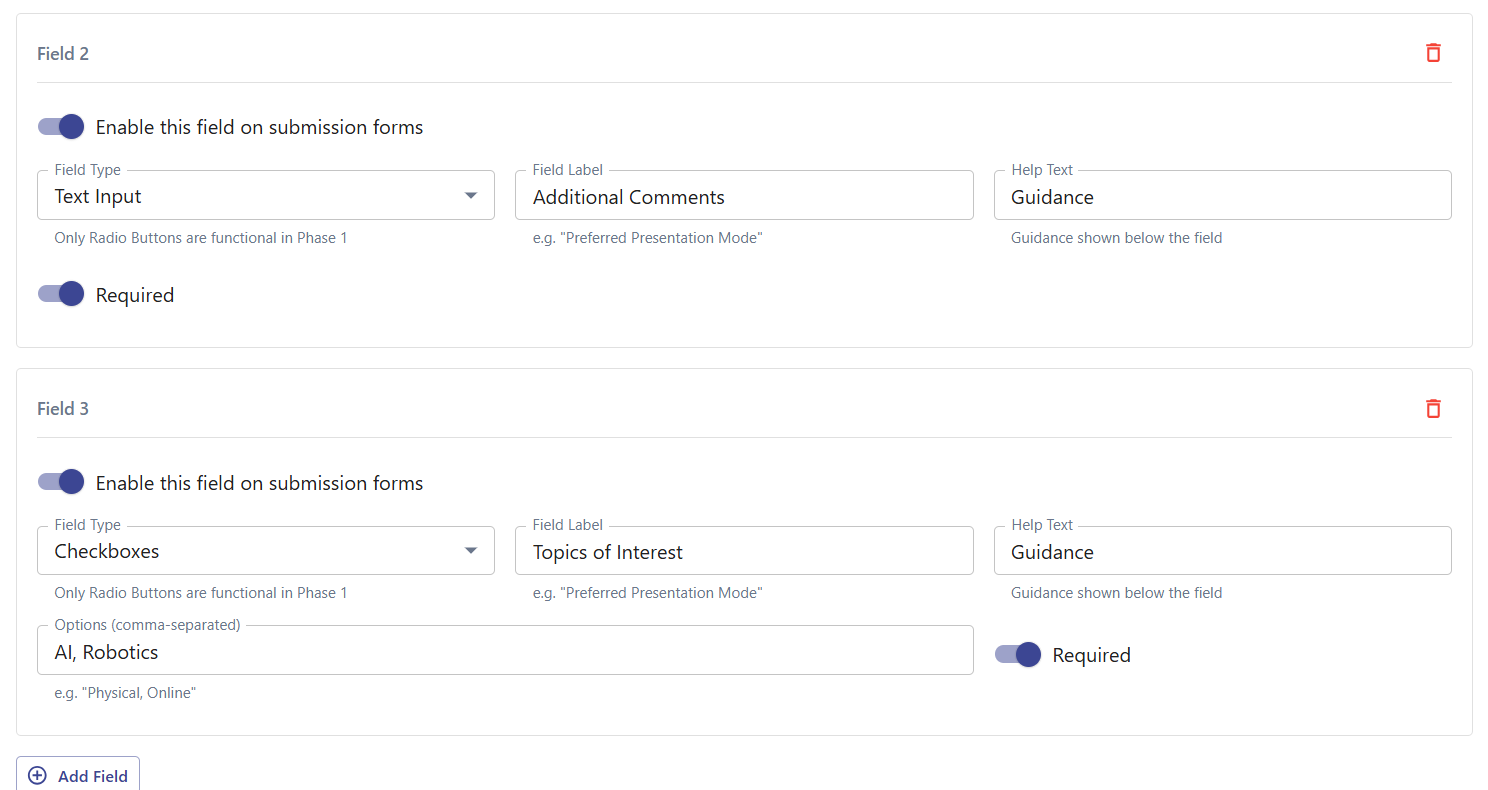Toggle Required switch for Topics of Interest
1488x790 pixels.
click(x=1018, y=655)
